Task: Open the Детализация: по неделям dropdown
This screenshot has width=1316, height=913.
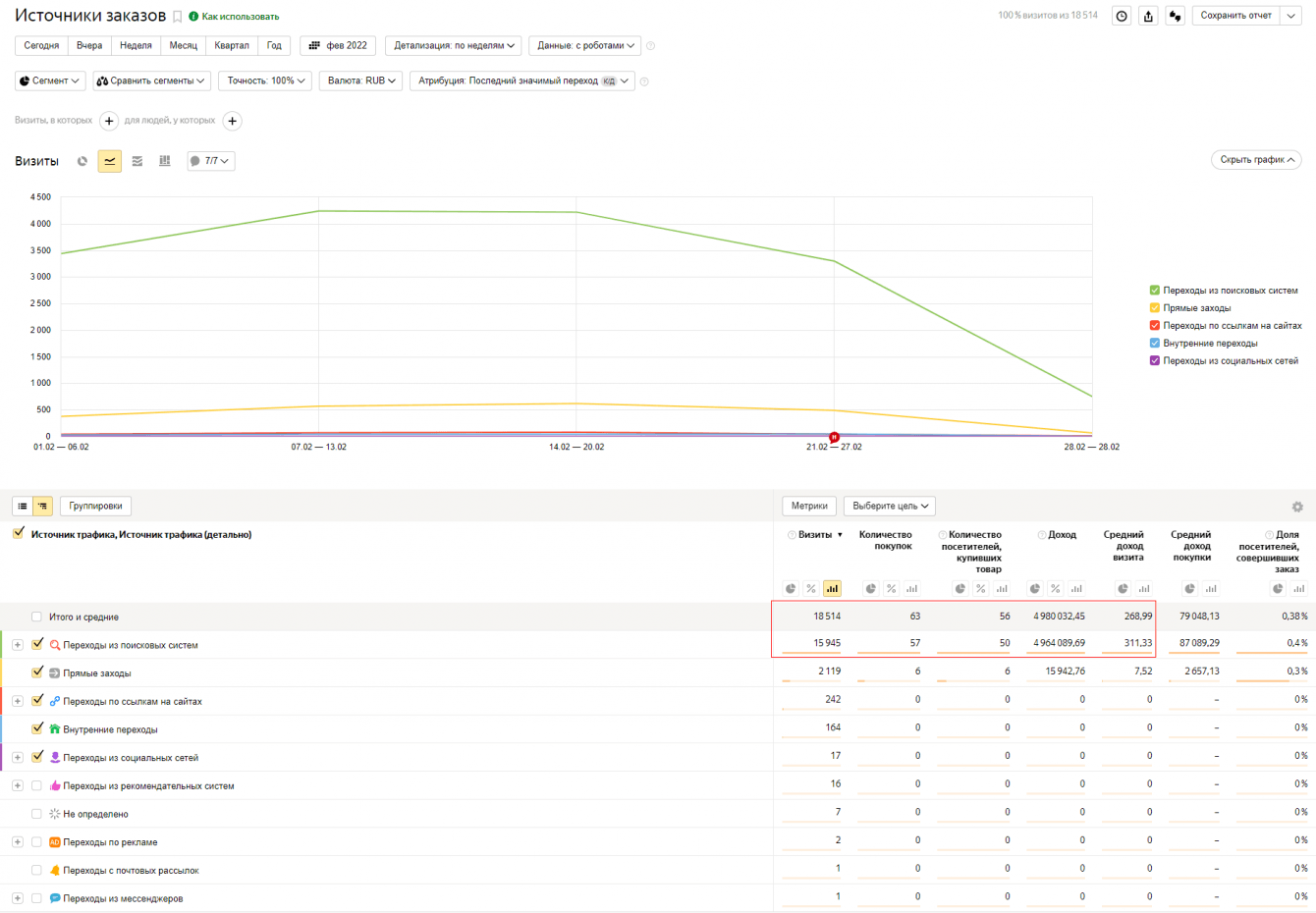Action: click(454, 45)
